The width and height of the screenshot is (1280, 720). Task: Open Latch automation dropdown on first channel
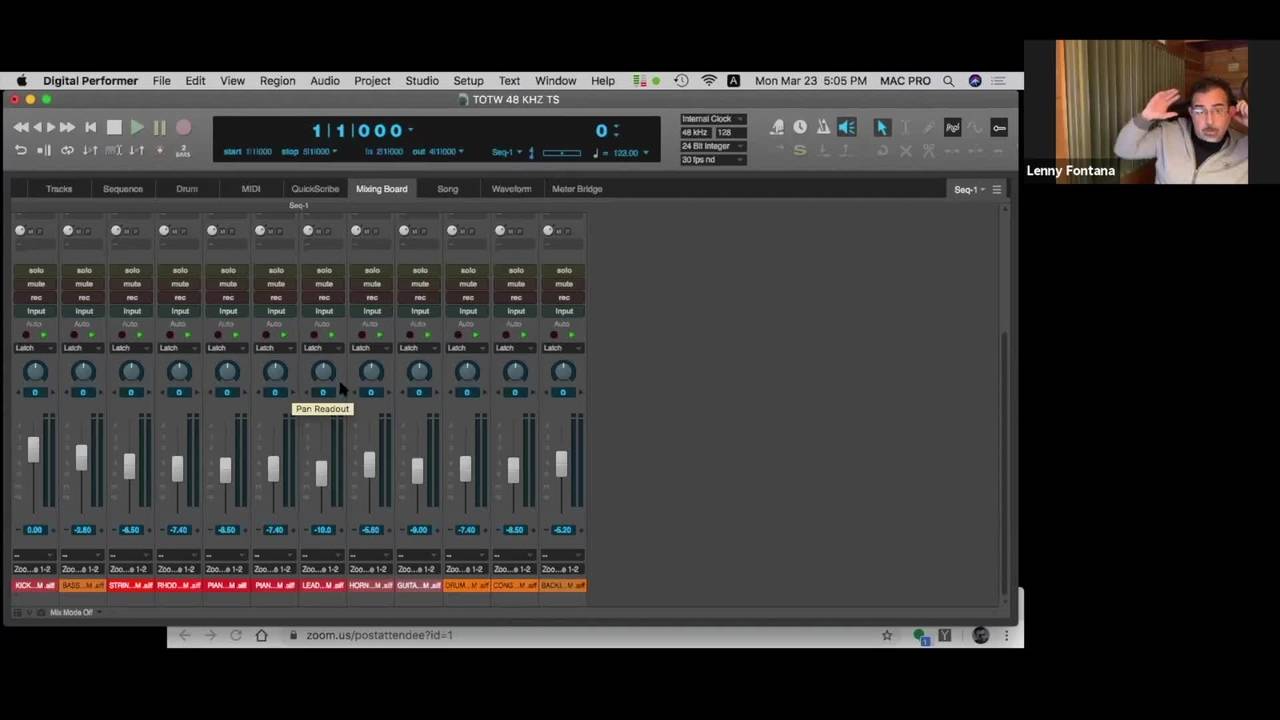[35, 348]
